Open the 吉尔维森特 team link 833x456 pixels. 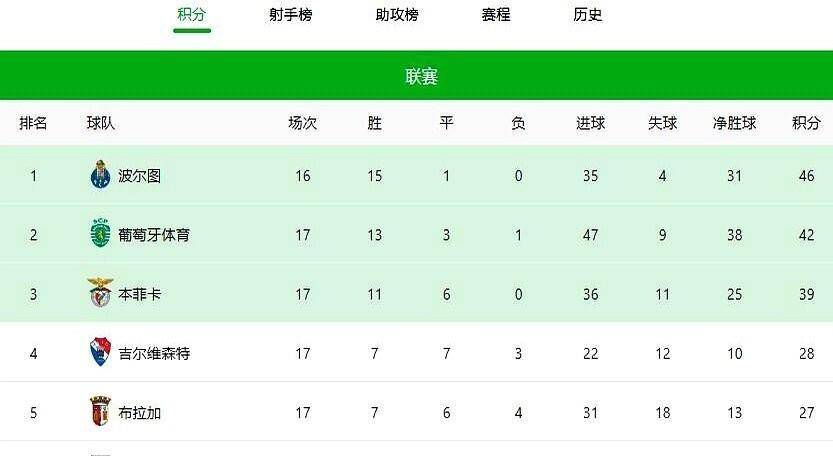coord(153,353)
